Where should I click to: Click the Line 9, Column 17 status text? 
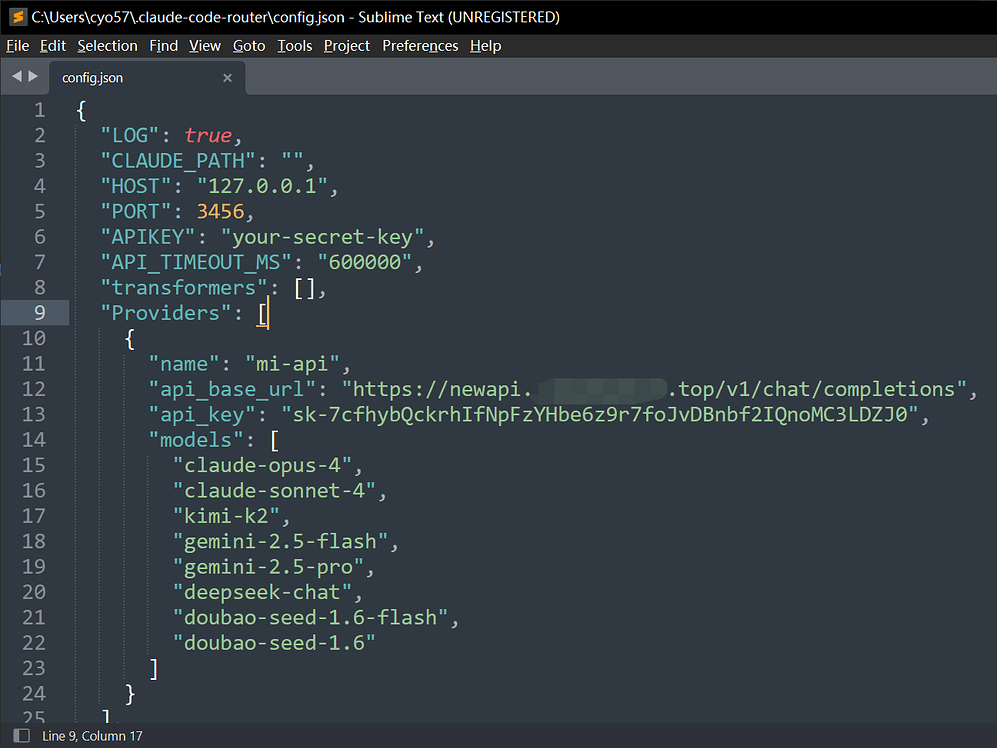coord(92,736)
